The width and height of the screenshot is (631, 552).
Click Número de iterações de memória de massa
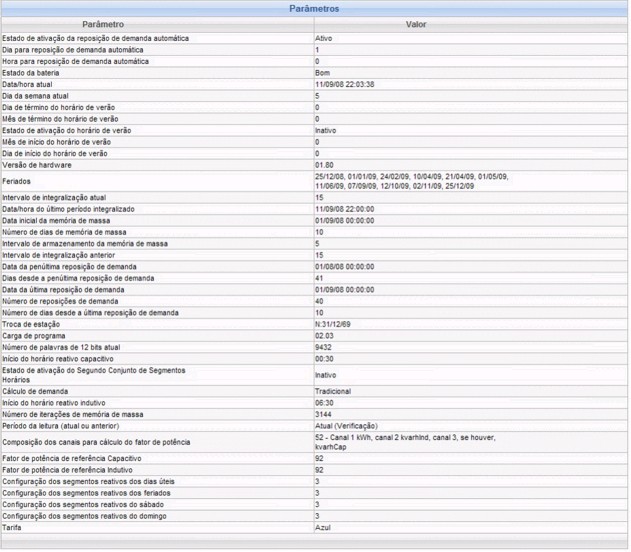[72, 413]
